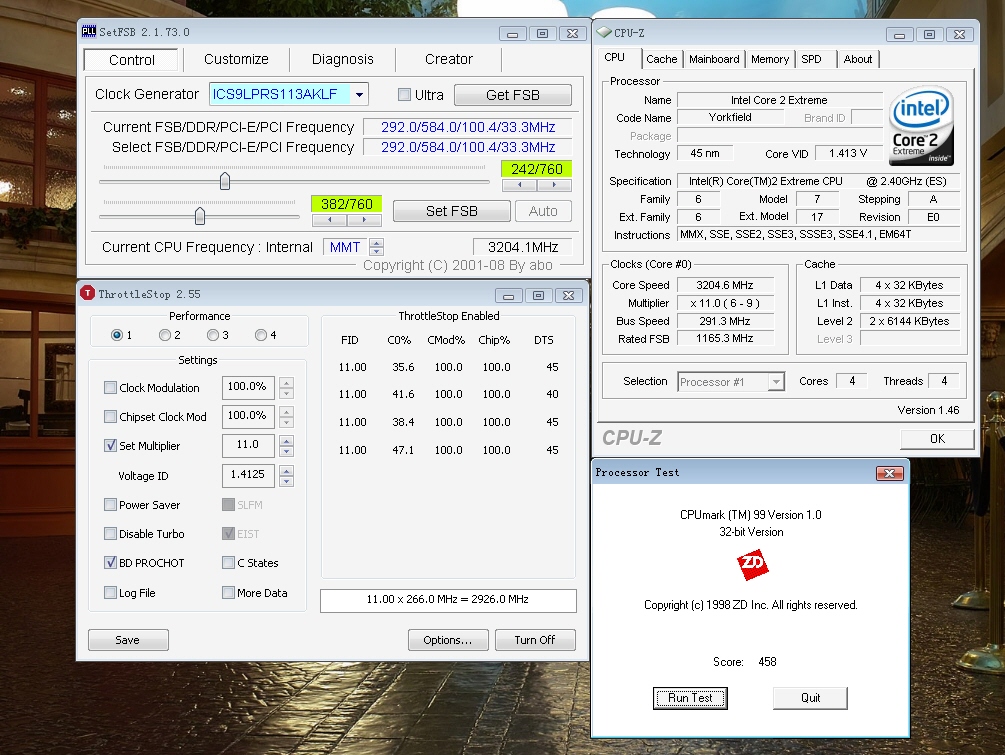Viewport: 1005px width, 755px height.
Task: Click OK in CPU-Z window
Action: click(x=937, y=439)
